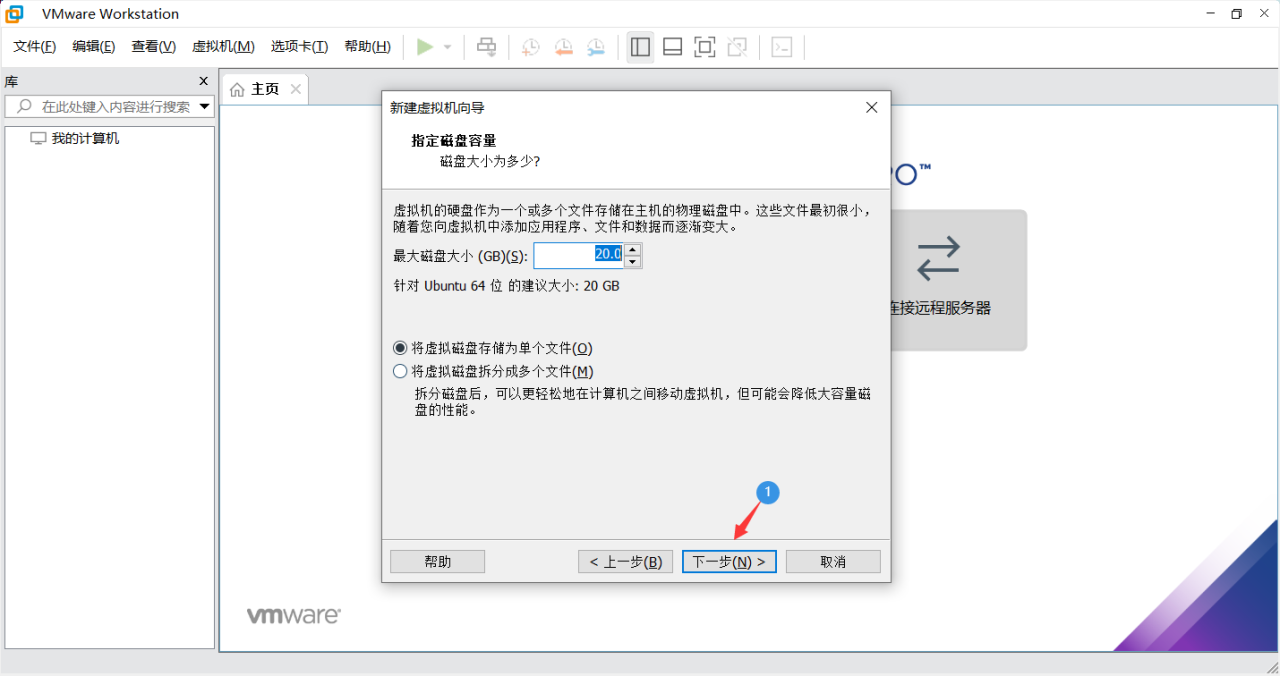The height and width of the screenshot is (676, 1280).
Task: Click the arrows icon on remote server tile
Action: (x=938, y=258)
